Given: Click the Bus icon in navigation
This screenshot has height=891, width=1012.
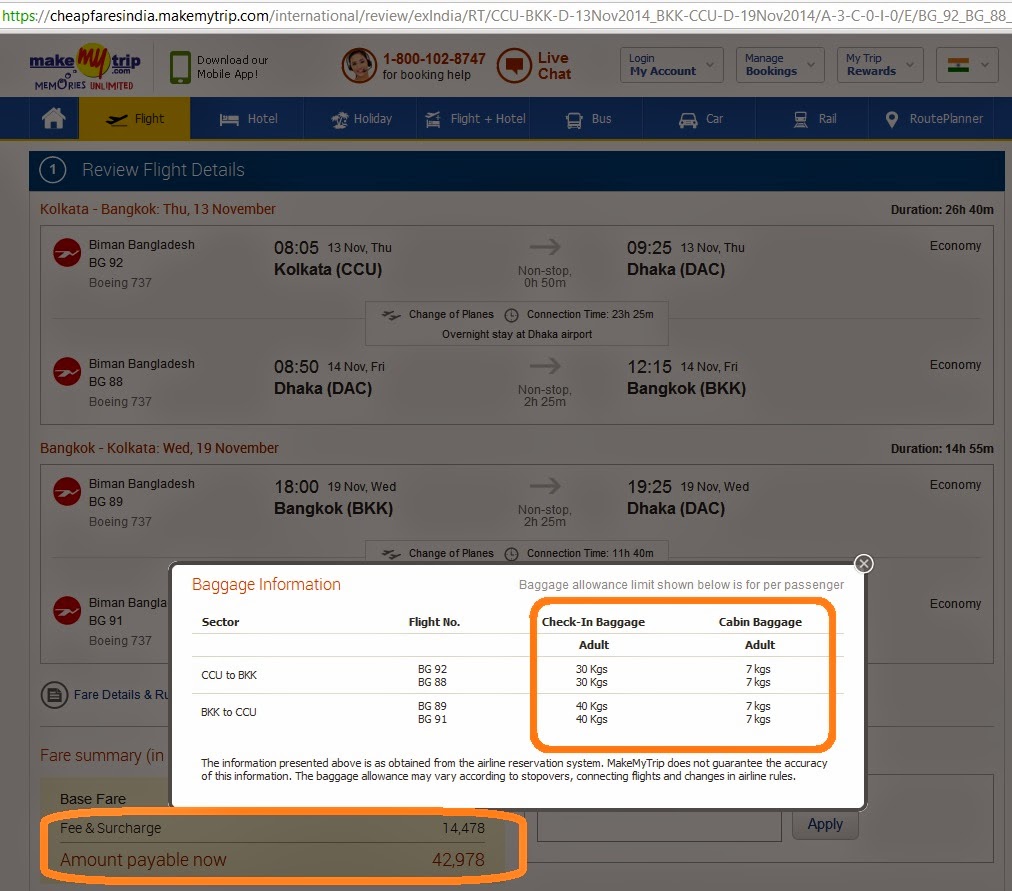Looking at the screenshot, I should click(574, 120).
